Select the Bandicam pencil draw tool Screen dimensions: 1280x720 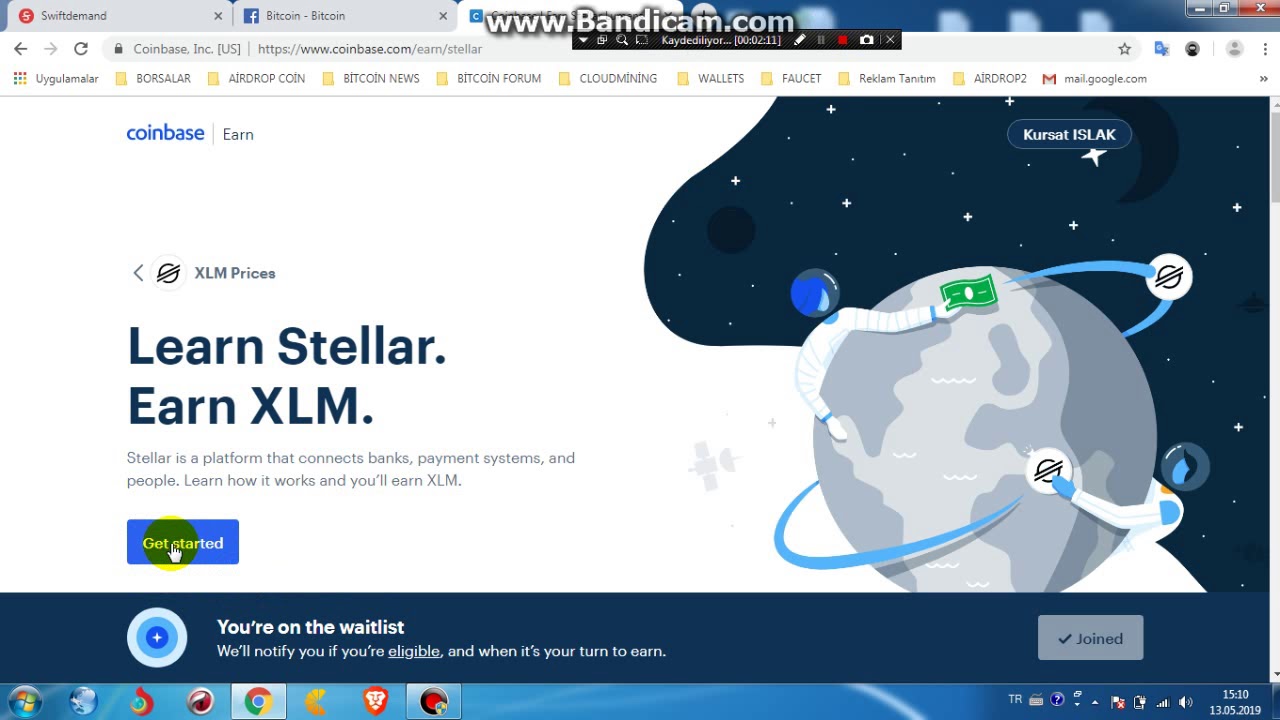pos(799,40)
